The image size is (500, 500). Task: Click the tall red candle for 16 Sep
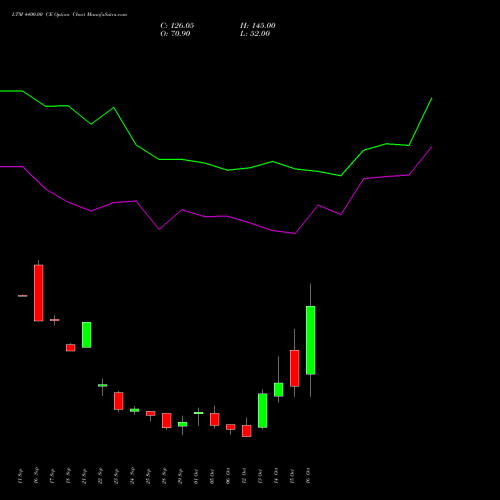(x=39, y=293)
